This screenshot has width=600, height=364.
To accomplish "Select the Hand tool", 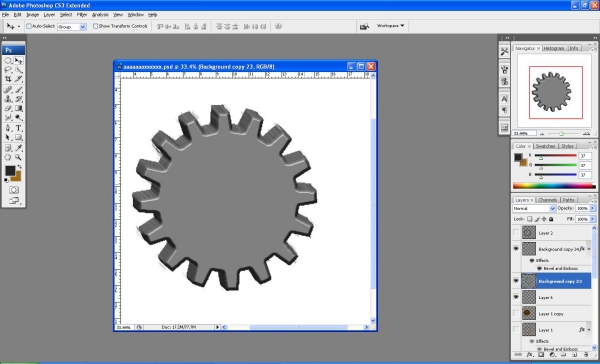I will (8, 157).
